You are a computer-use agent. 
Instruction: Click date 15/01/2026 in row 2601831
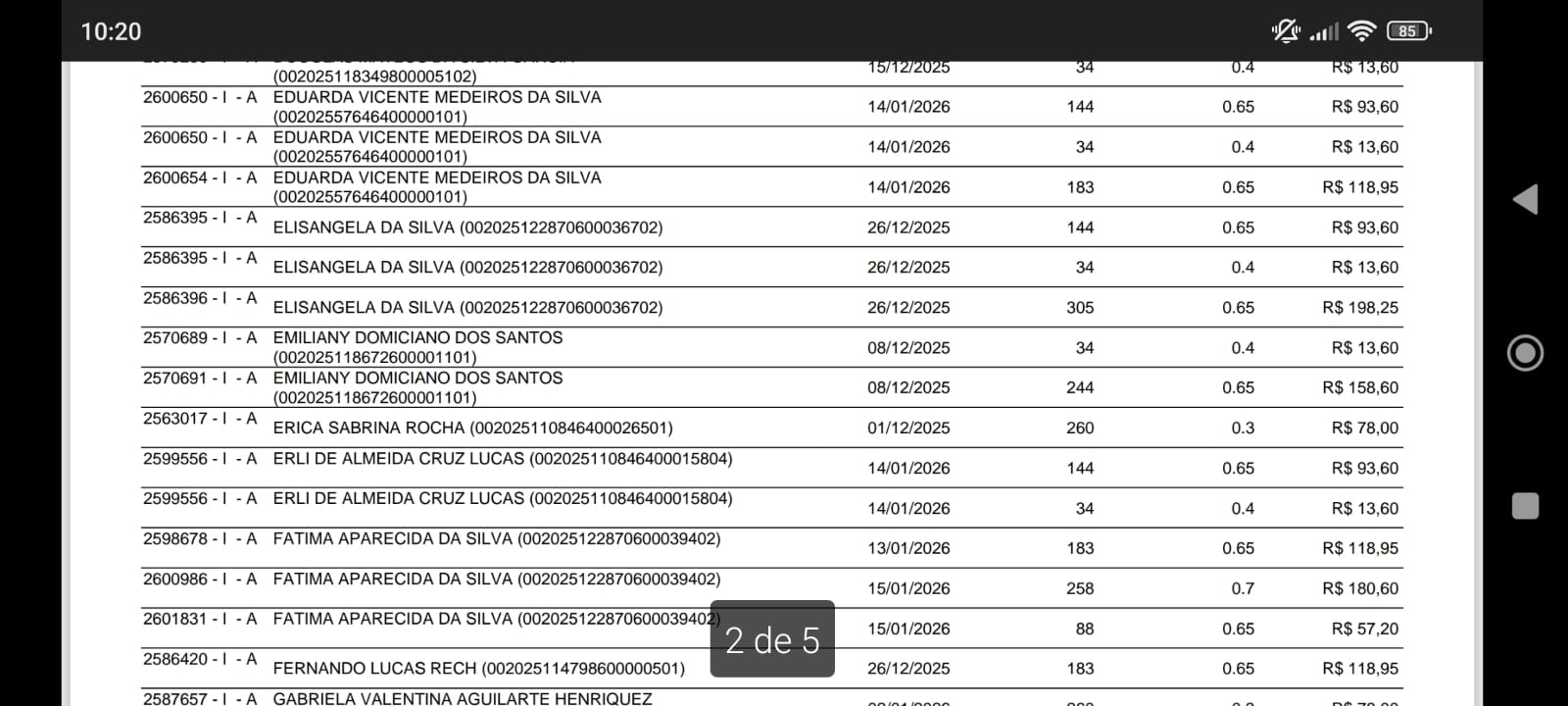(908, 630)
